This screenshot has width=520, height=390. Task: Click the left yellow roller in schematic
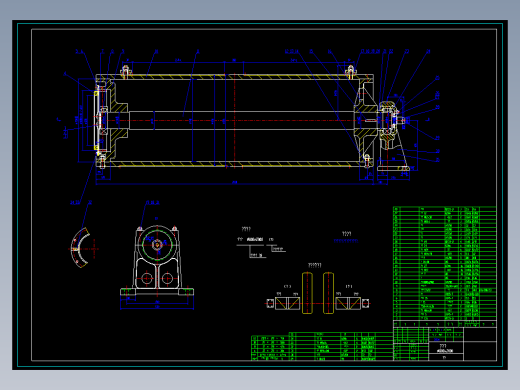pyautogui.click(x=307, y=293)
